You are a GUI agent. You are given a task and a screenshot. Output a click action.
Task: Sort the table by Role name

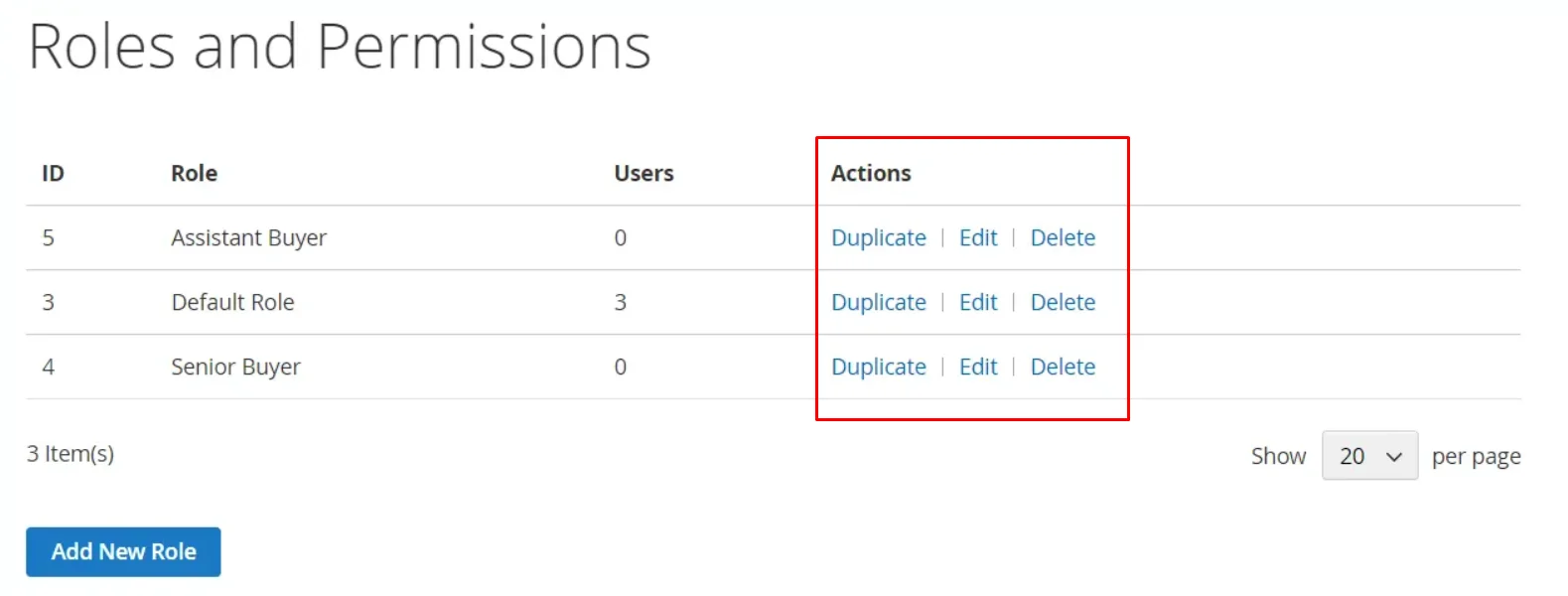193,173
